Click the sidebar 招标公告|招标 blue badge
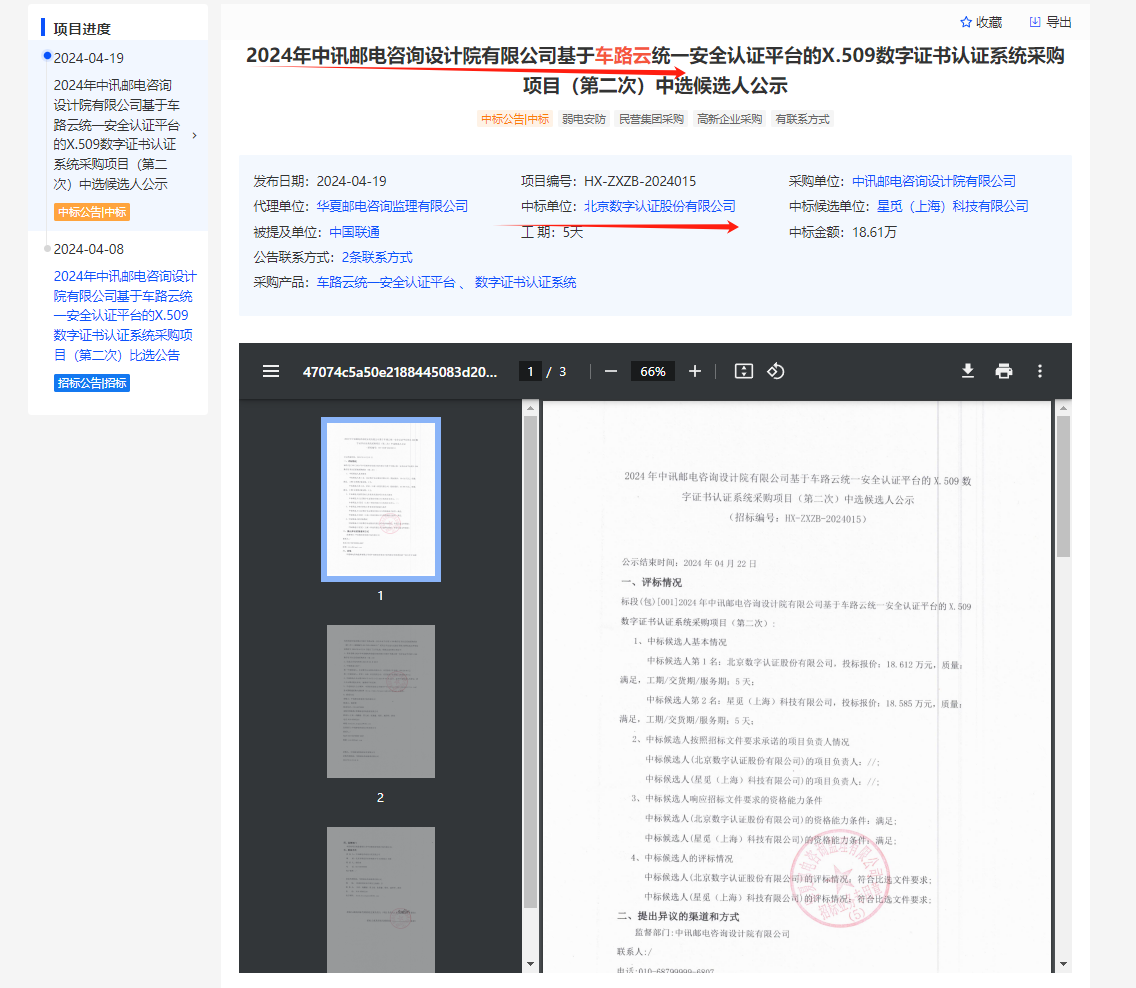The height and width of the screenshot is (988, 1136). (92, 383)
